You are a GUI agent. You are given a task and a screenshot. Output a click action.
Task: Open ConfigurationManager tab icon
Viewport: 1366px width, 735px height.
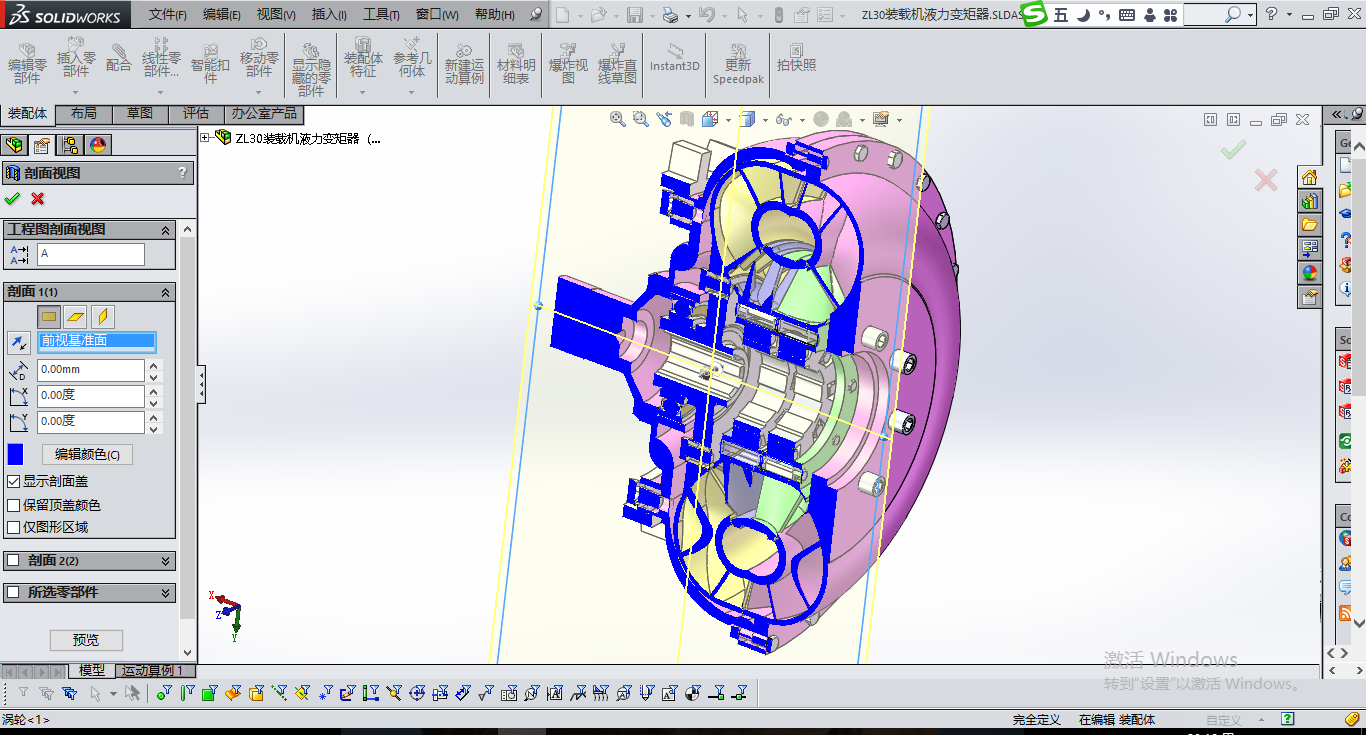click(x=70, y=145)
